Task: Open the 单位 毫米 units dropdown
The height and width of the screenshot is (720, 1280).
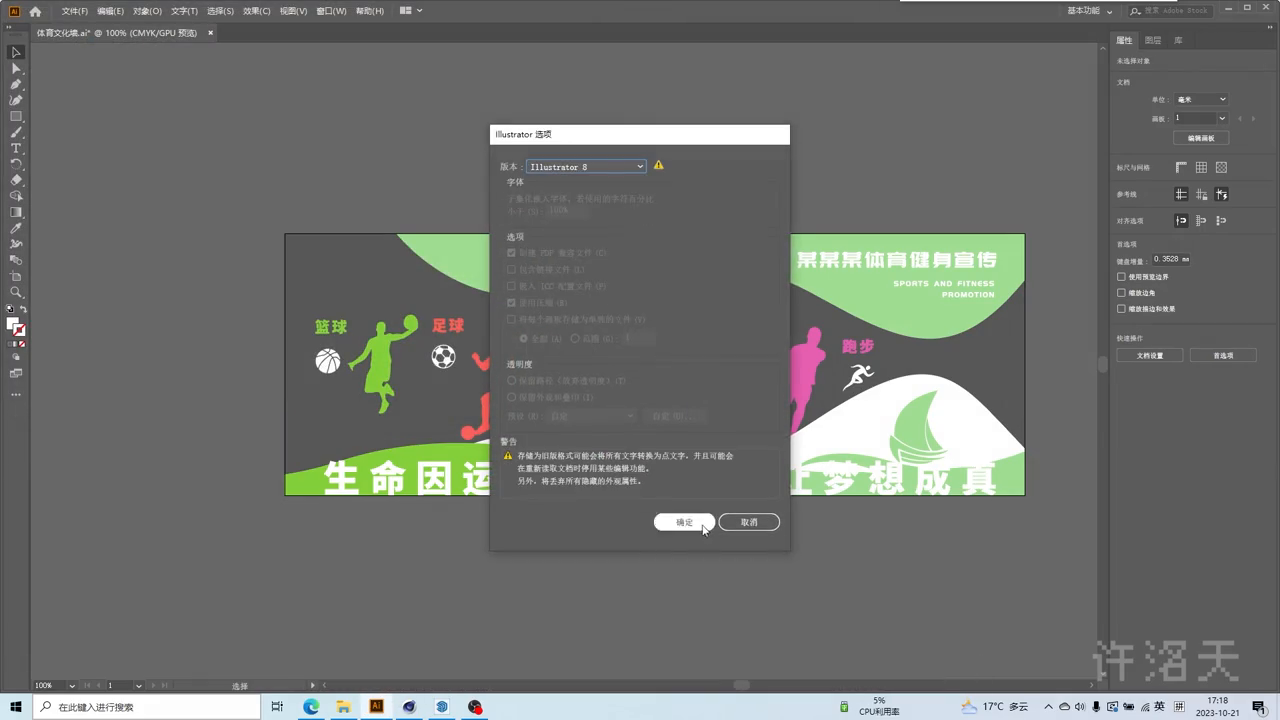Action: 1201,99
